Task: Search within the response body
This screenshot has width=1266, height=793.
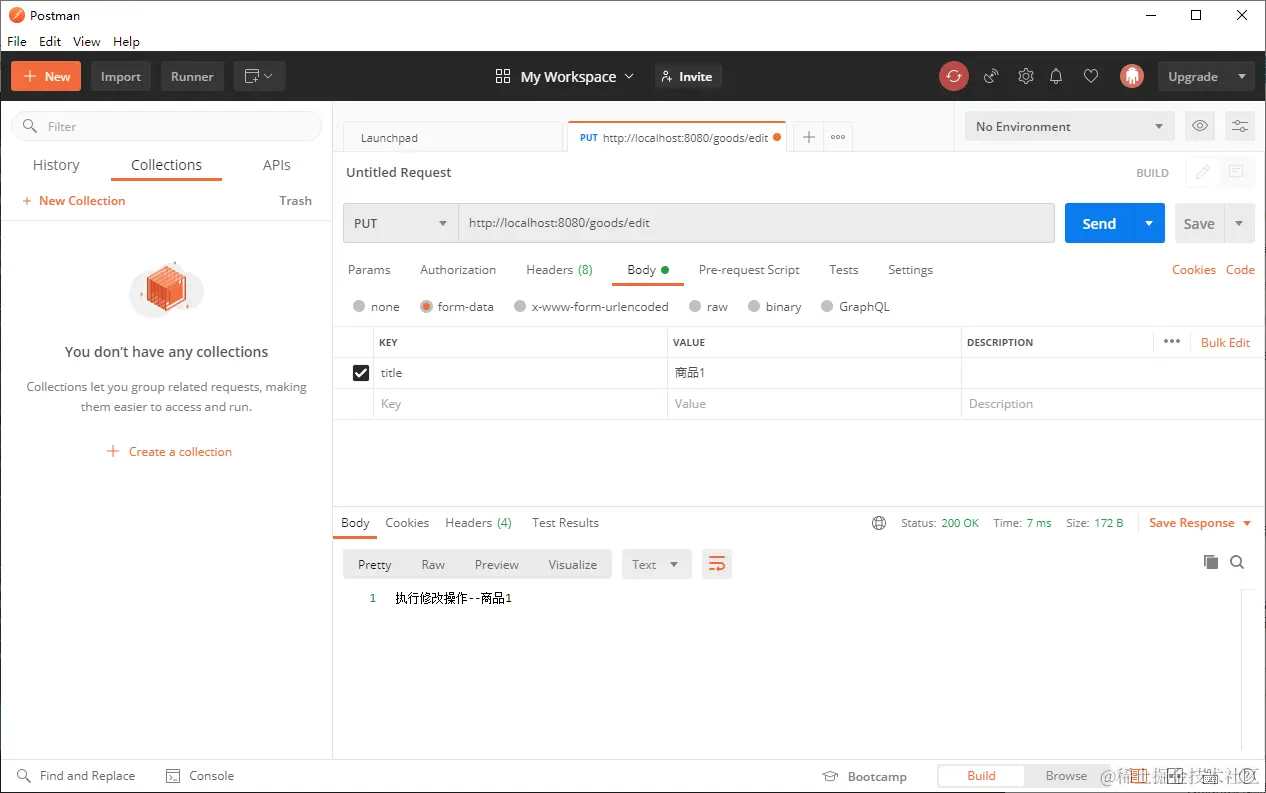Action: point(1237,562)
